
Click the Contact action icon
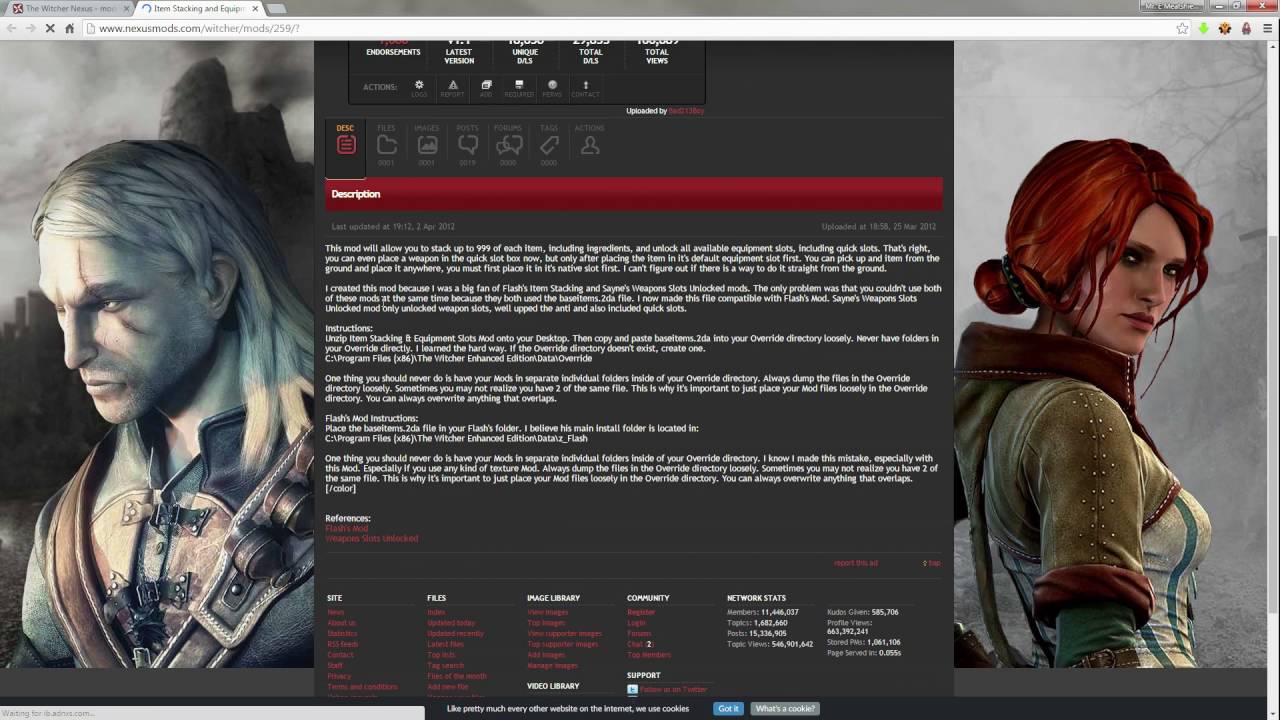tap(586, 88)
